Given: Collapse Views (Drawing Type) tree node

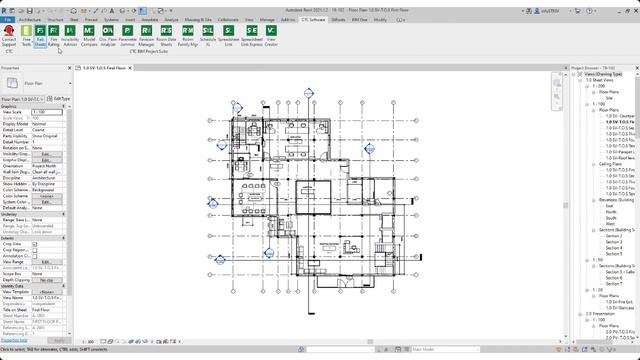Looking at the screenshot, I should point(573,74).
